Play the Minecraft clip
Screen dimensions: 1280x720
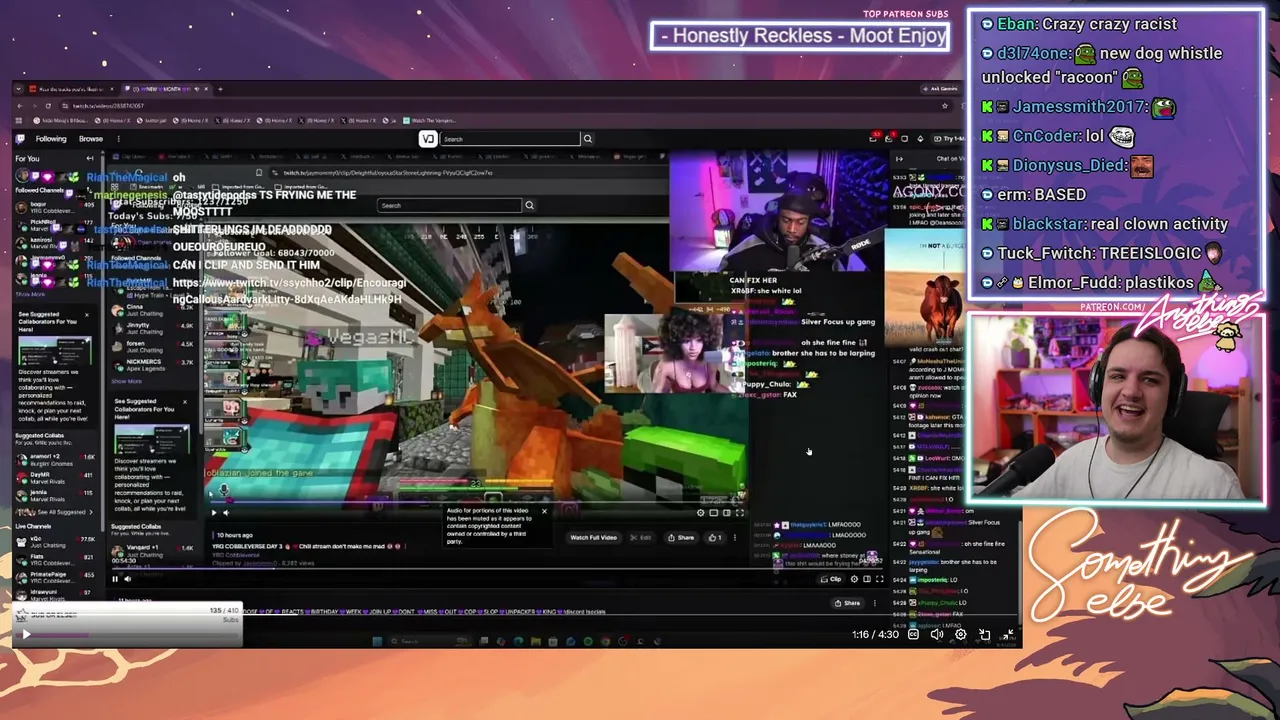213,513
